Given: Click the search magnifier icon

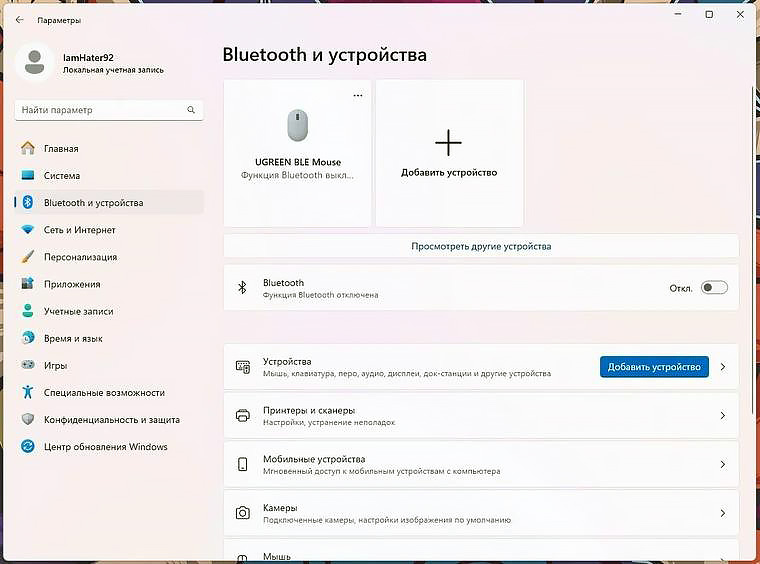Looking at the screenshot, I should click(191, 110).
